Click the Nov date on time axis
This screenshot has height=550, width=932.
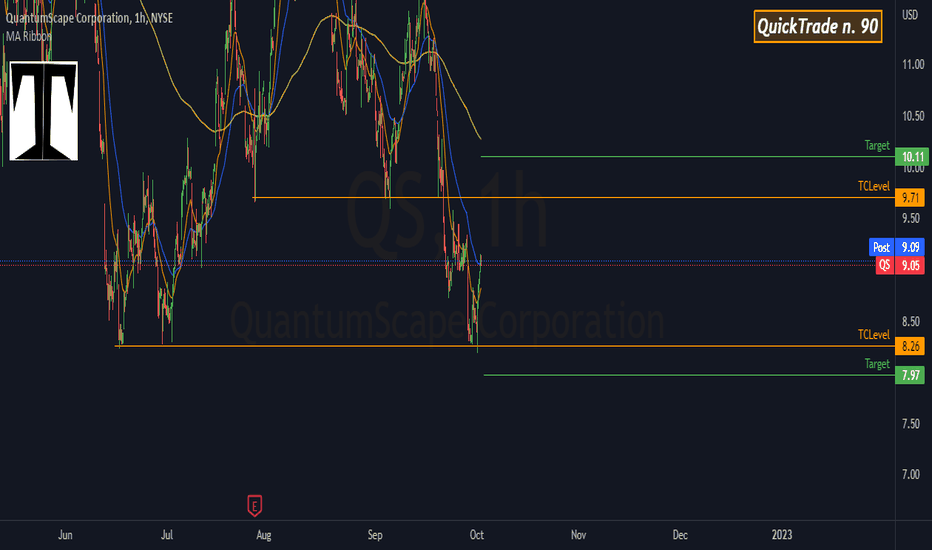[579, 535]
